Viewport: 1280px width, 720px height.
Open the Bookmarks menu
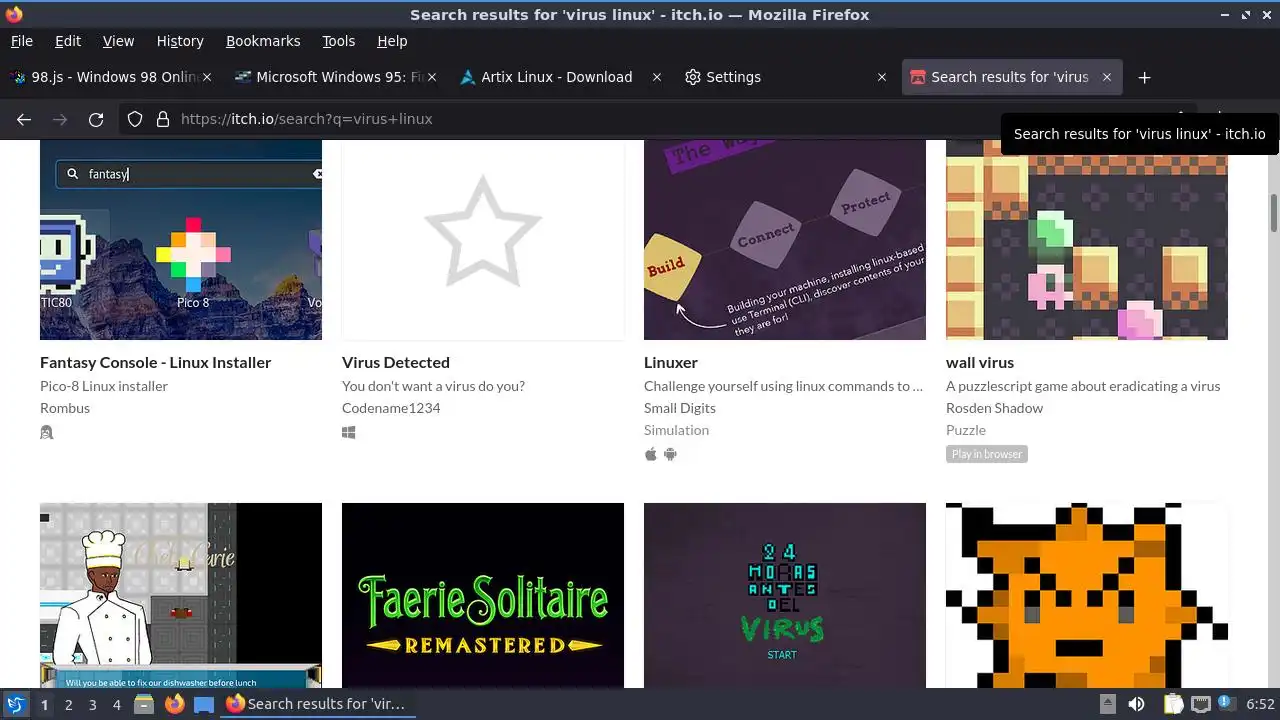[263, 41]
